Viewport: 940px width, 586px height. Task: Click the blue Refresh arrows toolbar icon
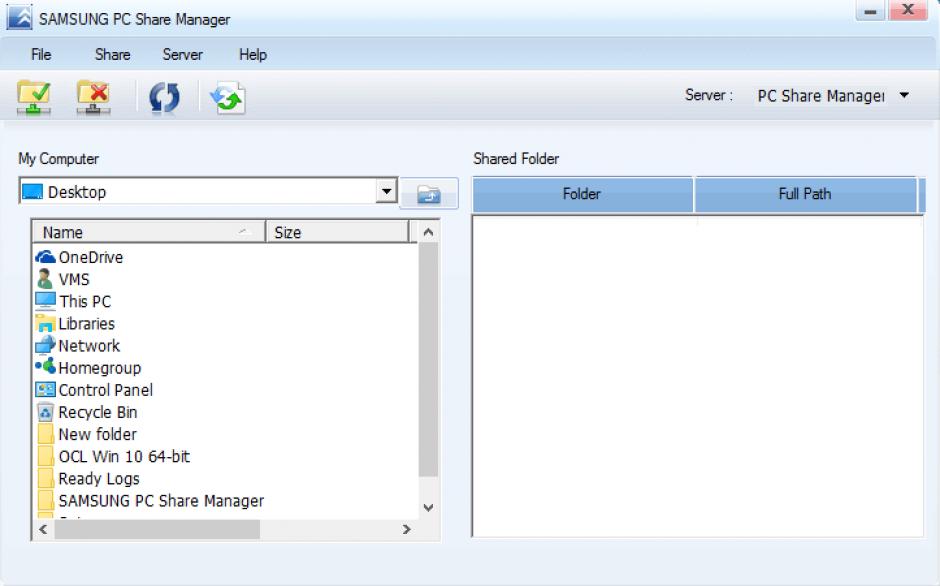[x=164, y=97]
